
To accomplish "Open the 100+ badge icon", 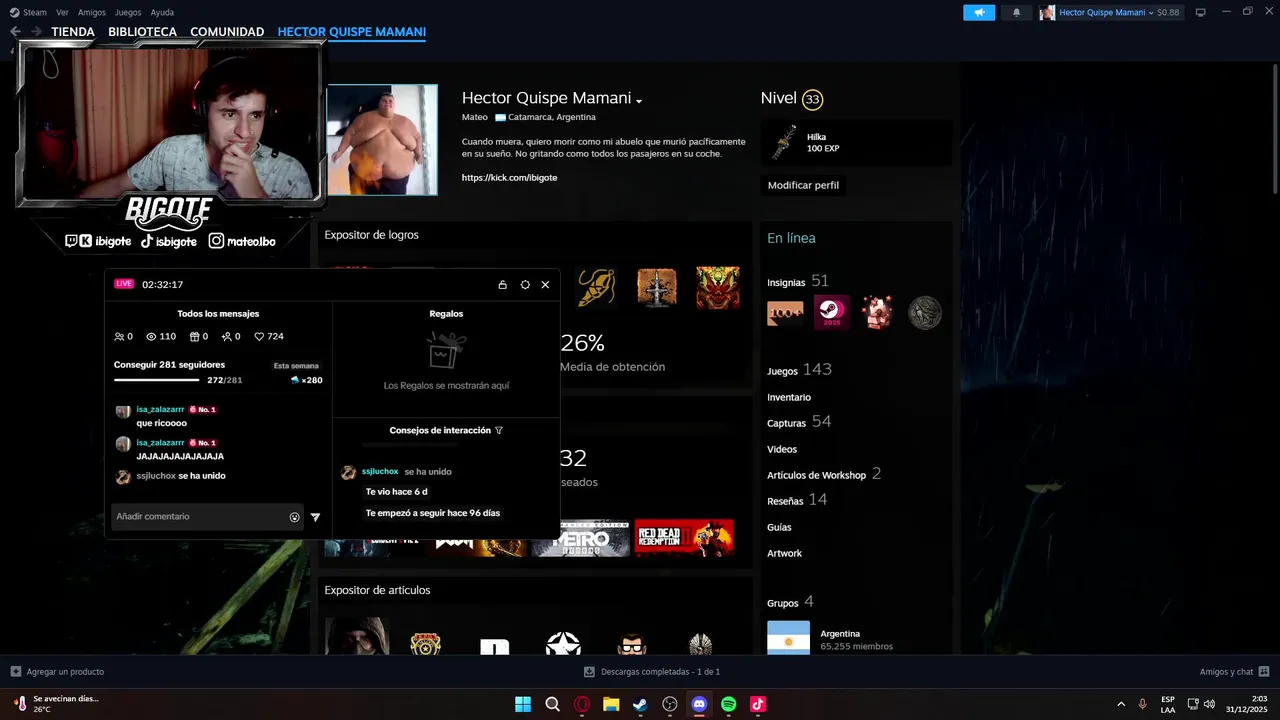I will (785, 313).
